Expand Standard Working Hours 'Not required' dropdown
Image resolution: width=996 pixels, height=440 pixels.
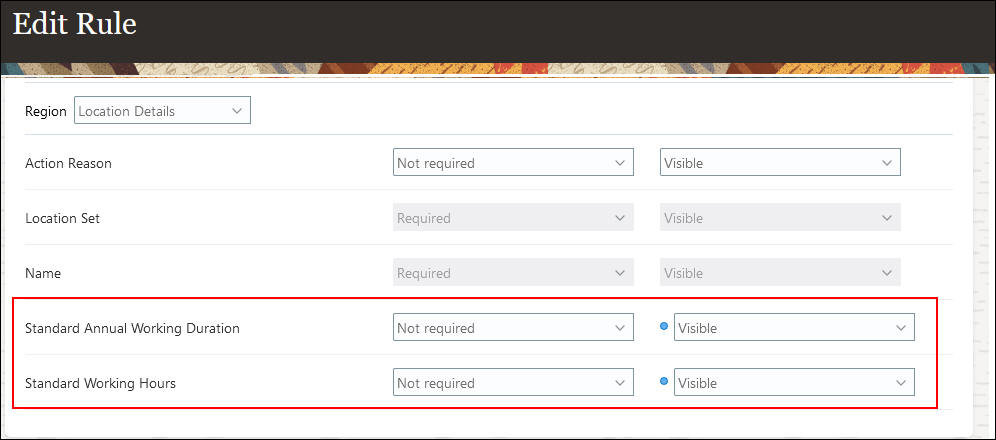[x=513, y=383]
